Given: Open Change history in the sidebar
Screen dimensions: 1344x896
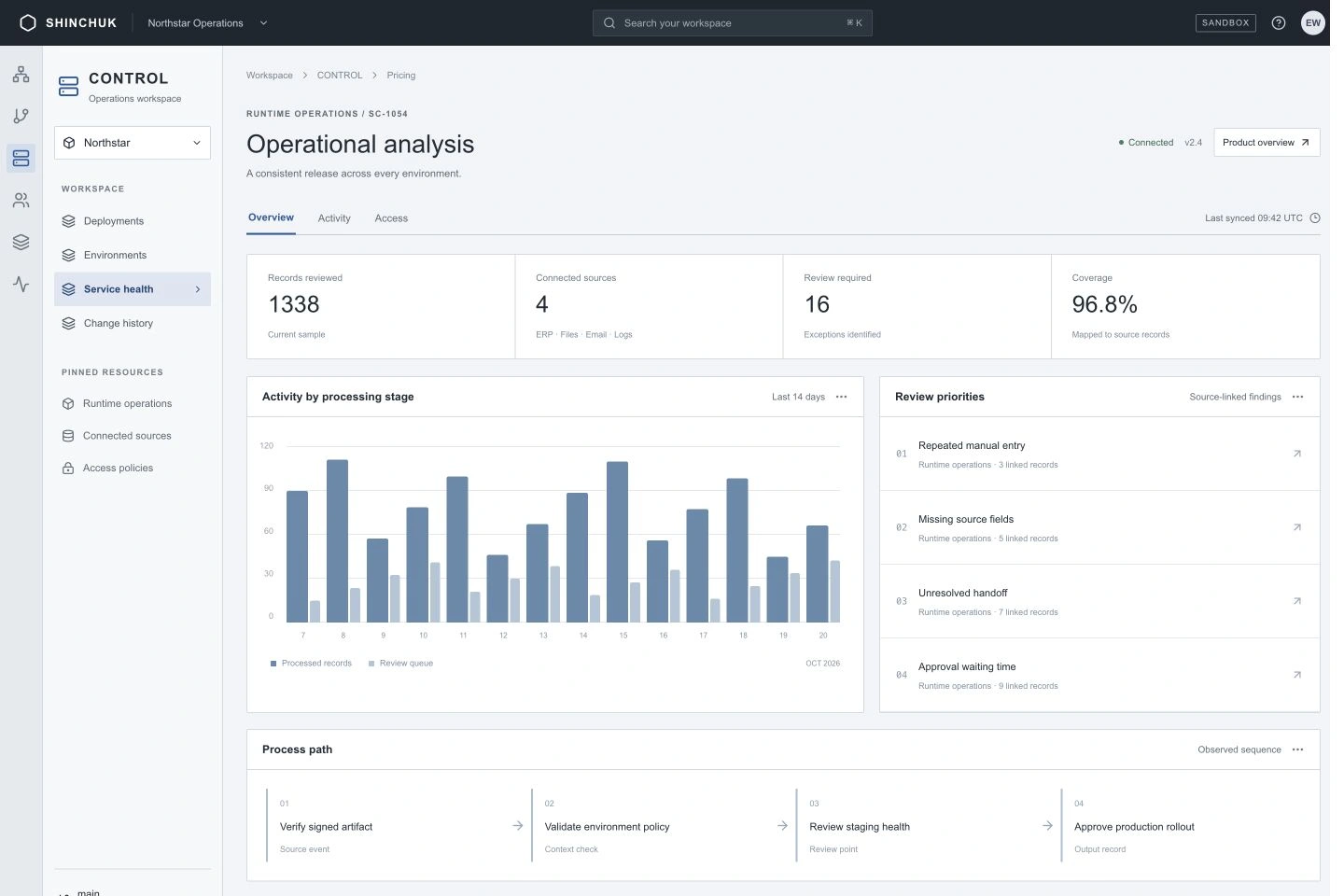Looking at the screenshot, I should coord(133,323).
